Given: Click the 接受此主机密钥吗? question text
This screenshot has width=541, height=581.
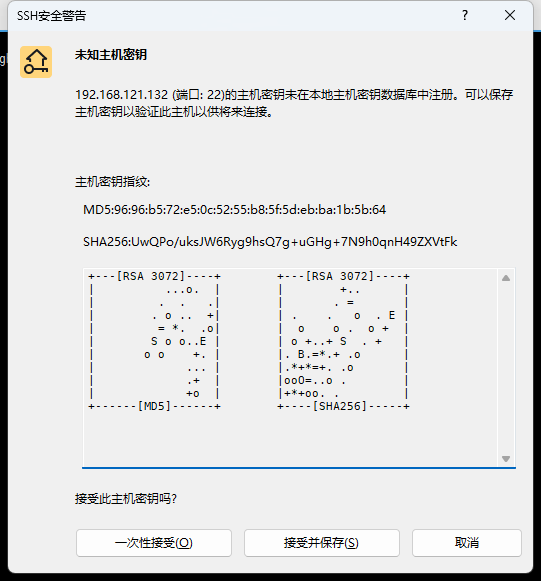Looking at the screenshot, I should tap(126, 499).
